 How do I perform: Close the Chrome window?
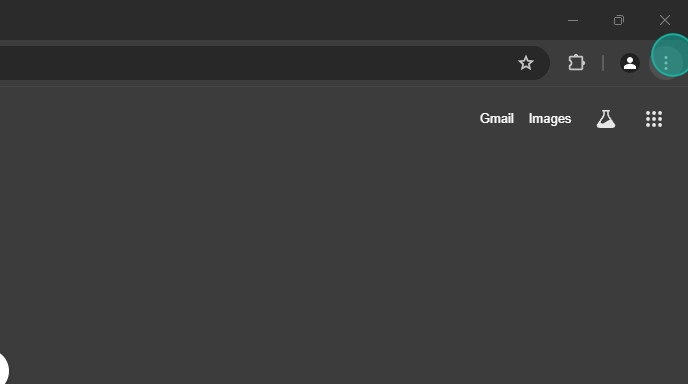coord(665,20)
